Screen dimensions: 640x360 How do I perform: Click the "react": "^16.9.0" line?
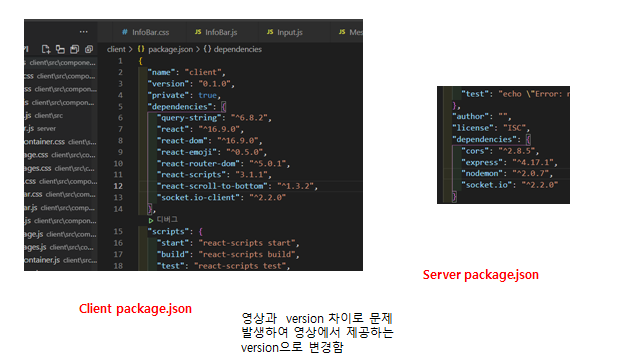coord(200,129)
